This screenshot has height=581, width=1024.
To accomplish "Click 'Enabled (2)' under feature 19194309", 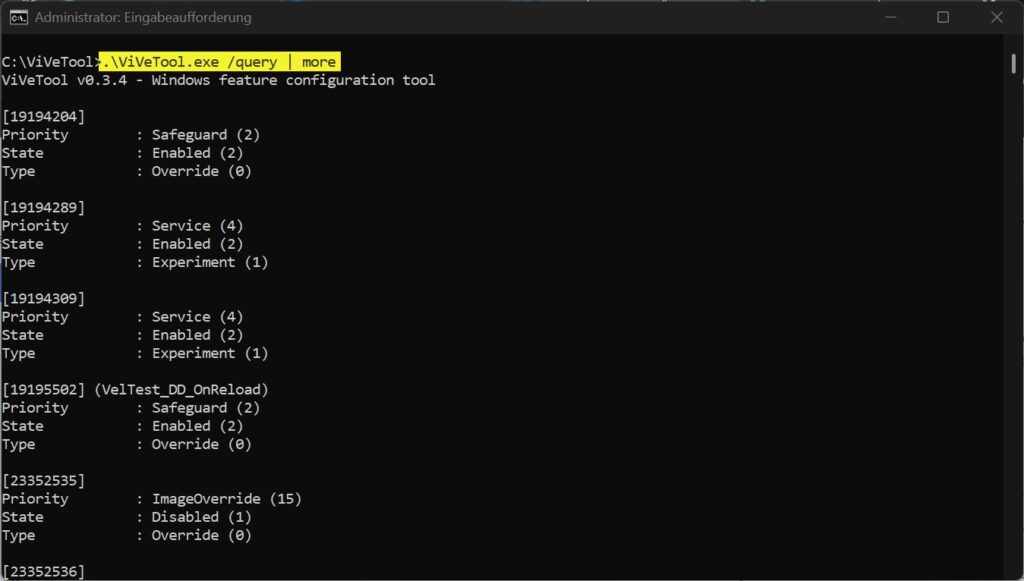I will pos(197,336).
